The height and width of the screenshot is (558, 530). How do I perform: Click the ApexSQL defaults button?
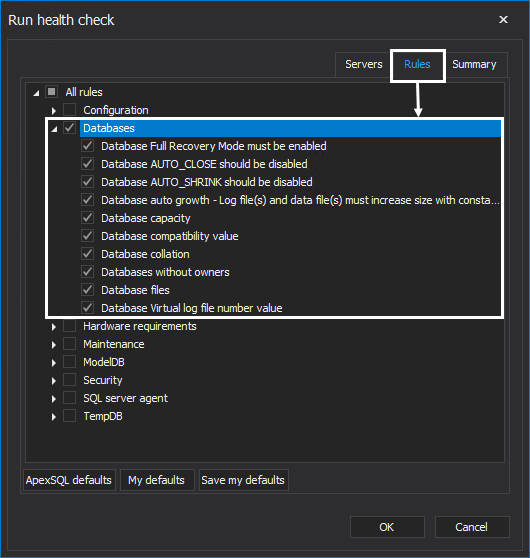(69, 480)
